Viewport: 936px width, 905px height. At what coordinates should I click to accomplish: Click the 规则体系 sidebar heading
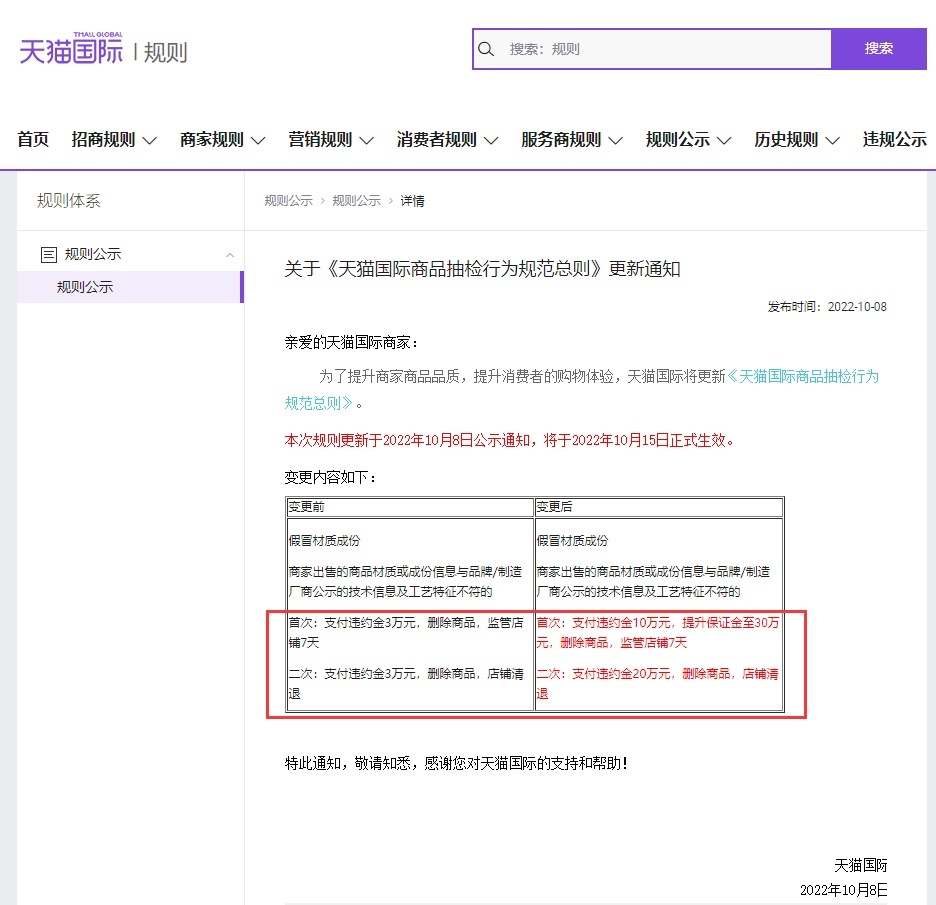pyautogui.click(x=69, y=201)
